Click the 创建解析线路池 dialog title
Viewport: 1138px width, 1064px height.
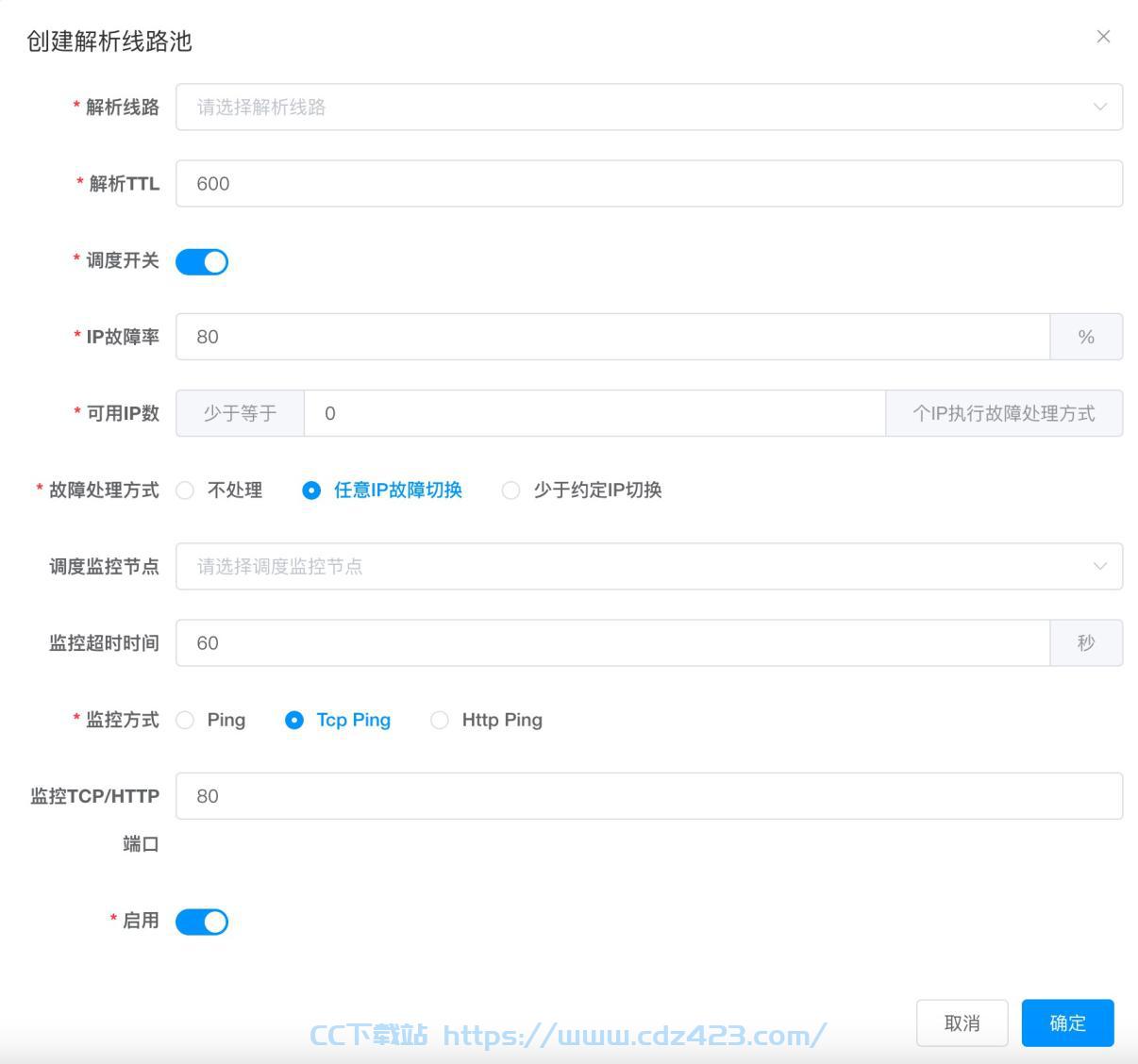(x=109, y=42)
